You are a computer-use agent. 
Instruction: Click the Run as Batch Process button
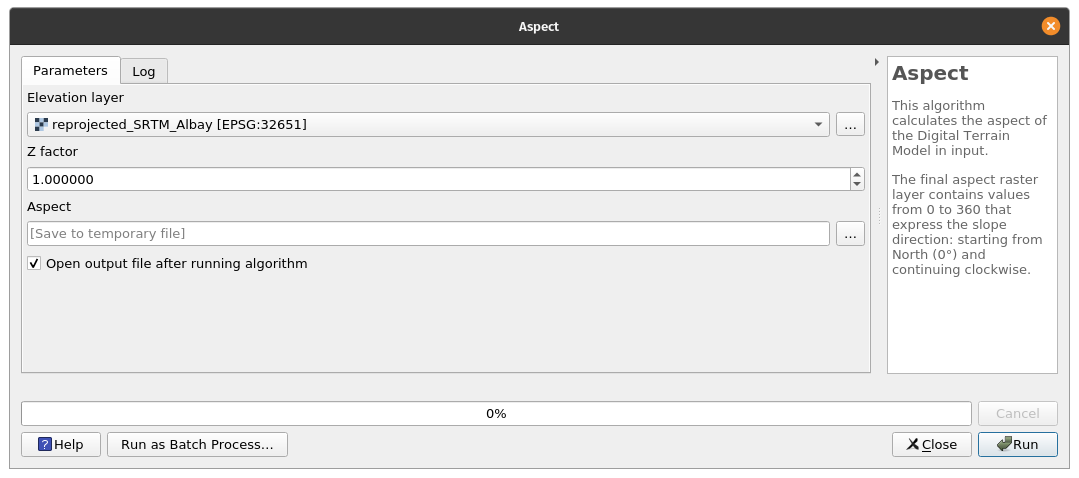coord(197,444)
